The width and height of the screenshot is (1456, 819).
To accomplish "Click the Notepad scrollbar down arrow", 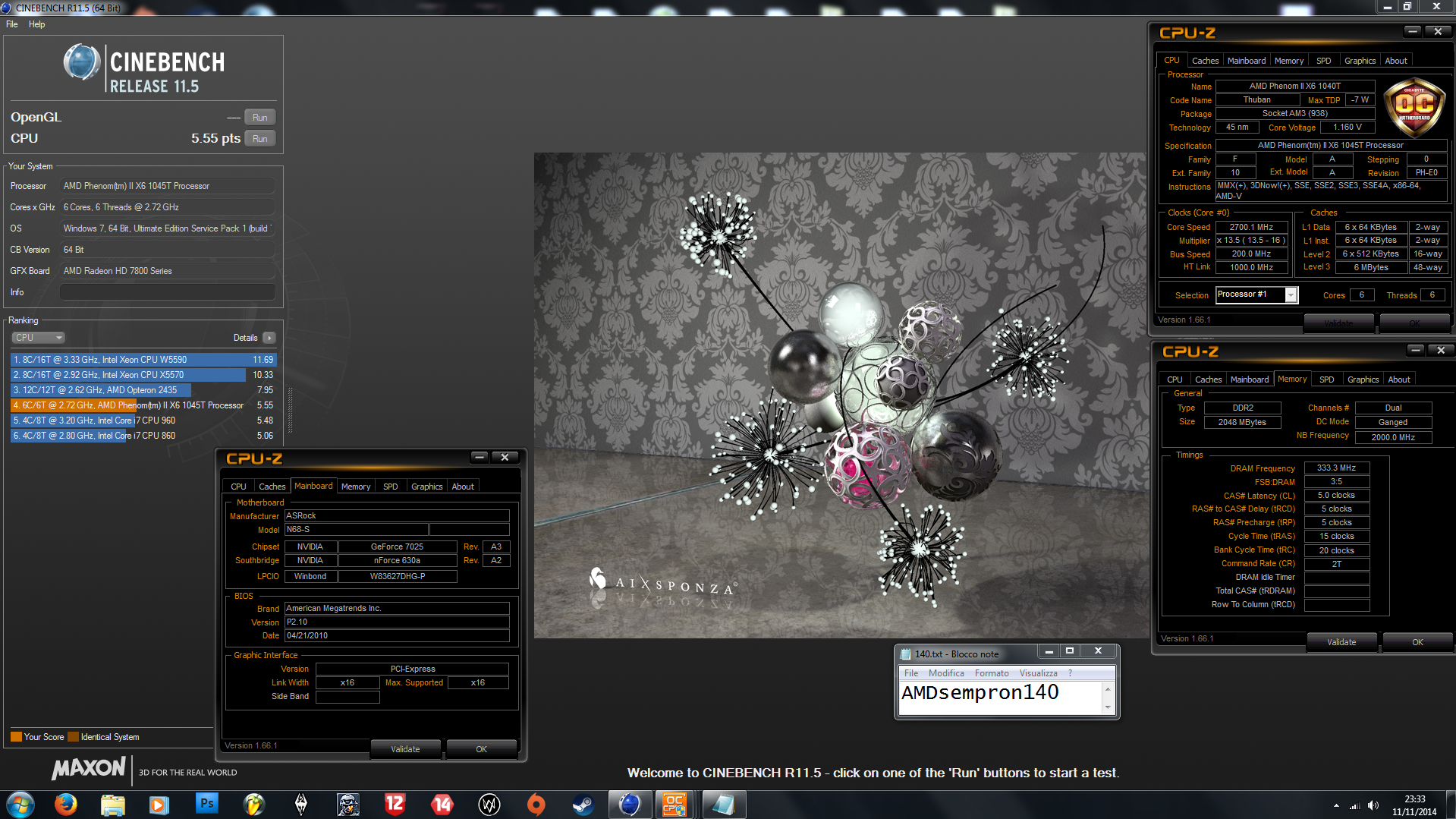I will tap(1108, 707).
